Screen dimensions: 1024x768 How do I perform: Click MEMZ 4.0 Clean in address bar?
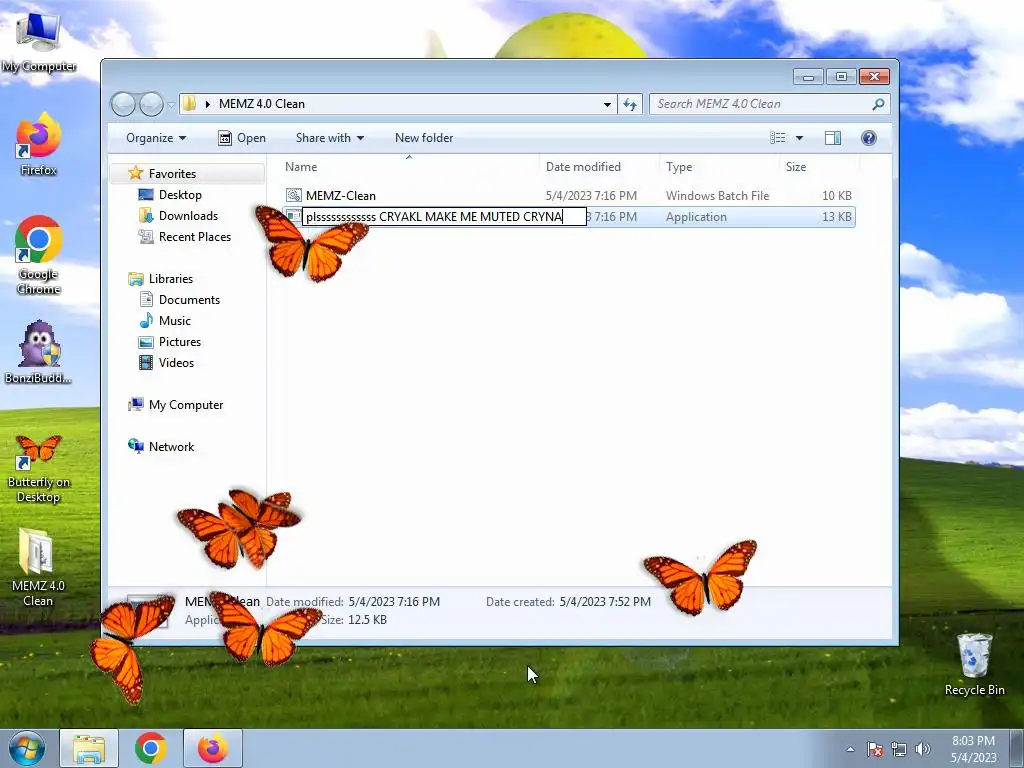click(x=262, y=104)
